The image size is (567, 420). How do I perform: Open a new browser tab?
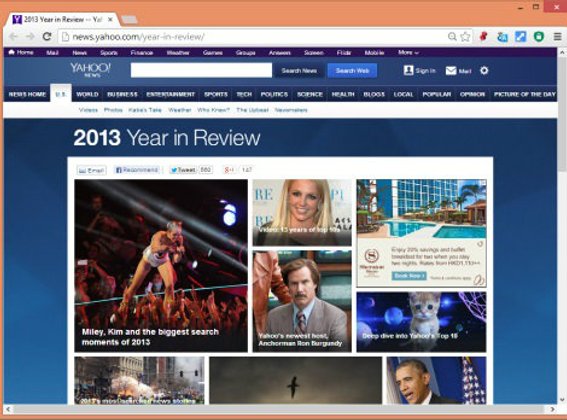pyautogui.click(x=129, y=20)
